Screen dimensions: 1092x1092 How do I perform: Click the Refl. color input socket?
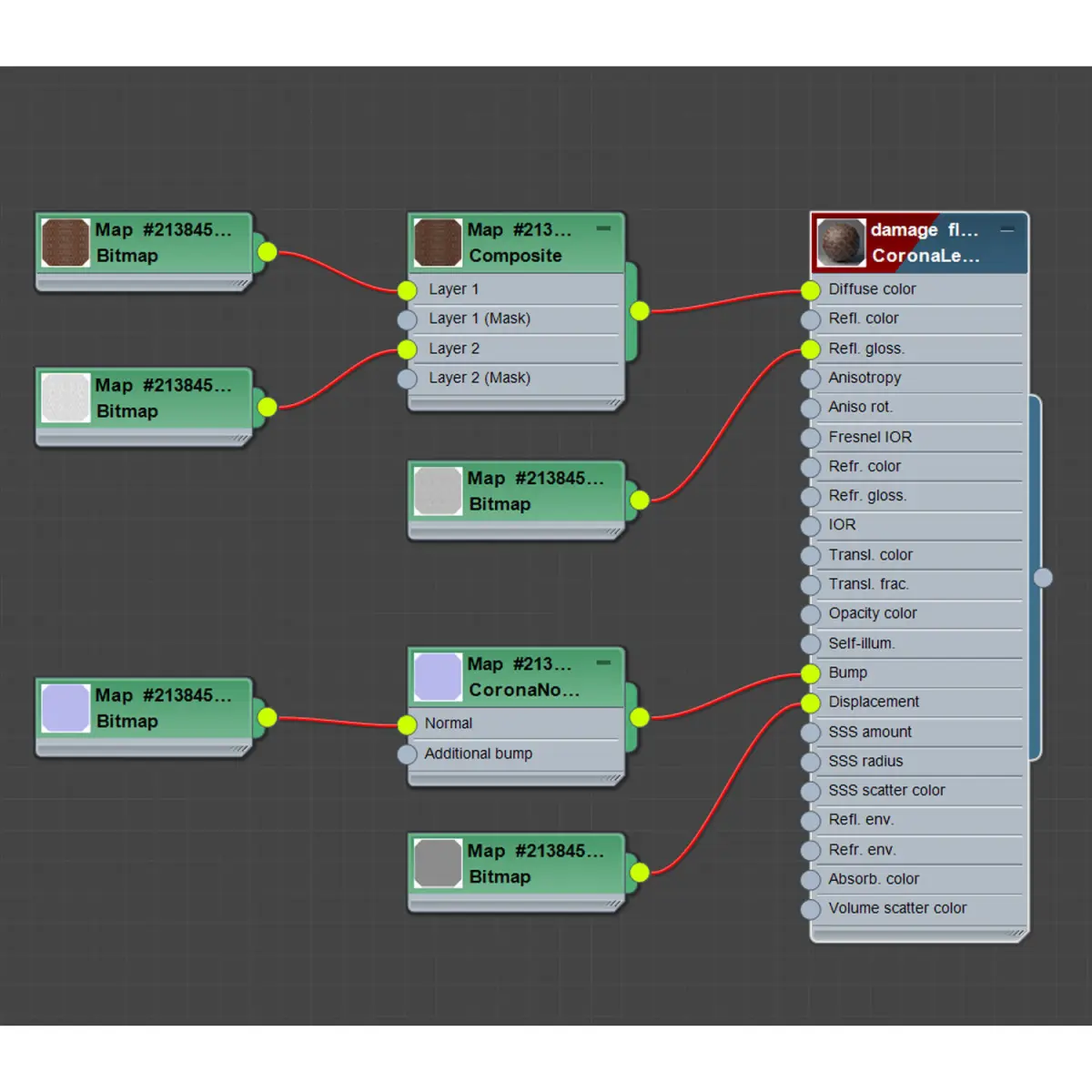(811, 320)
